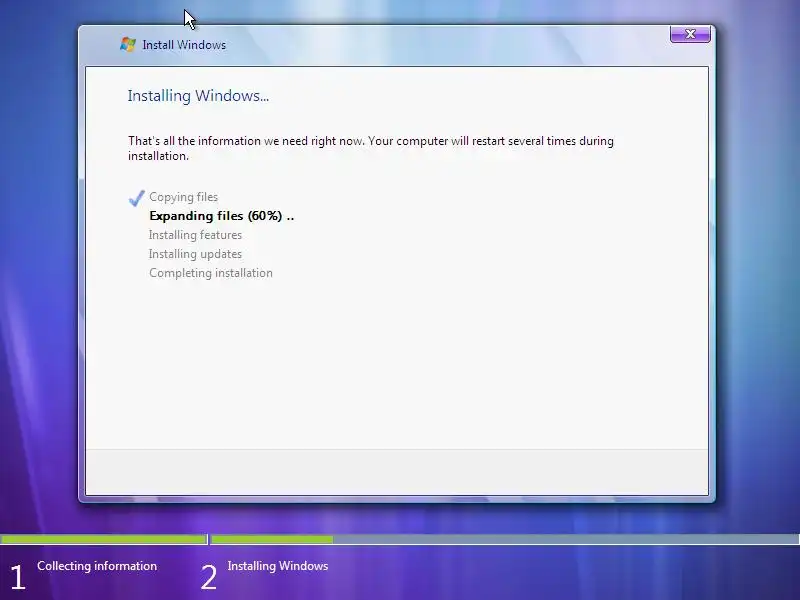Click the 'Installing Windows' stage label at bottom
800x600 pixels.
coord(278,566)
